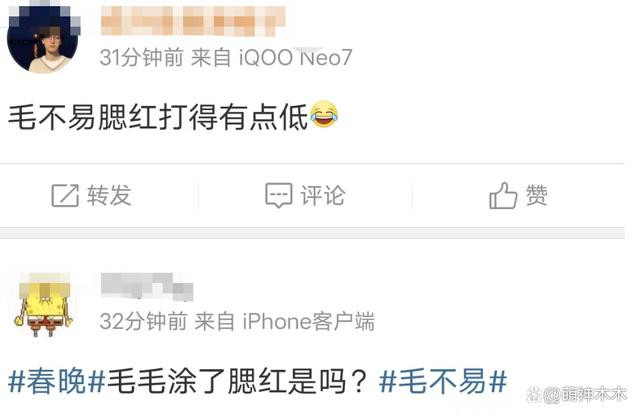640x417 pixels.
Task: Click the iQOO Neo7 source text
Action: (295, 58)
